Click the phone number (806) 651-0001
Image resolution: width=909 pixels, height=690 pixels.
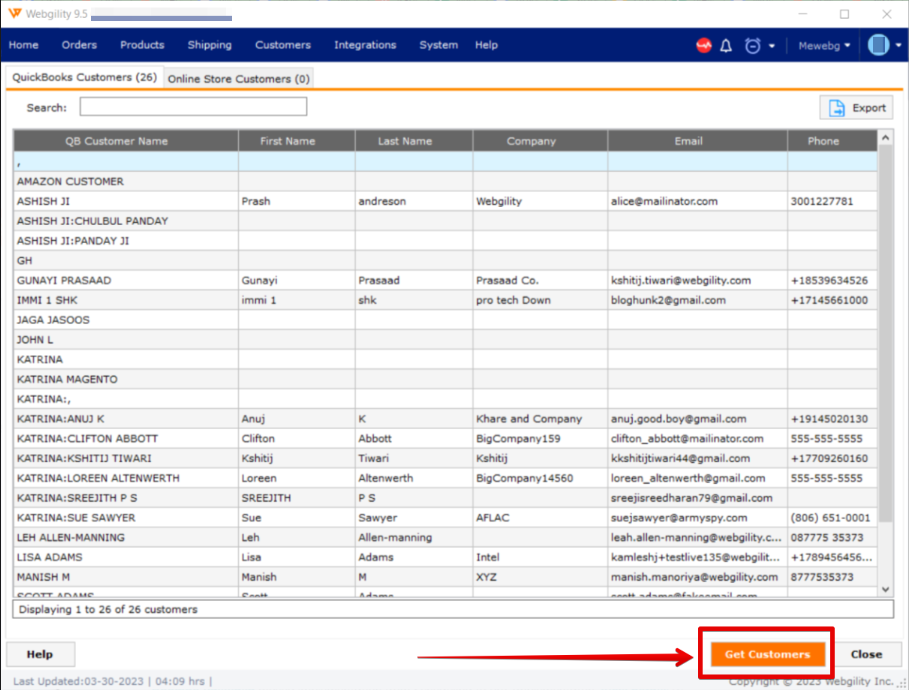(x=831, y=518)
